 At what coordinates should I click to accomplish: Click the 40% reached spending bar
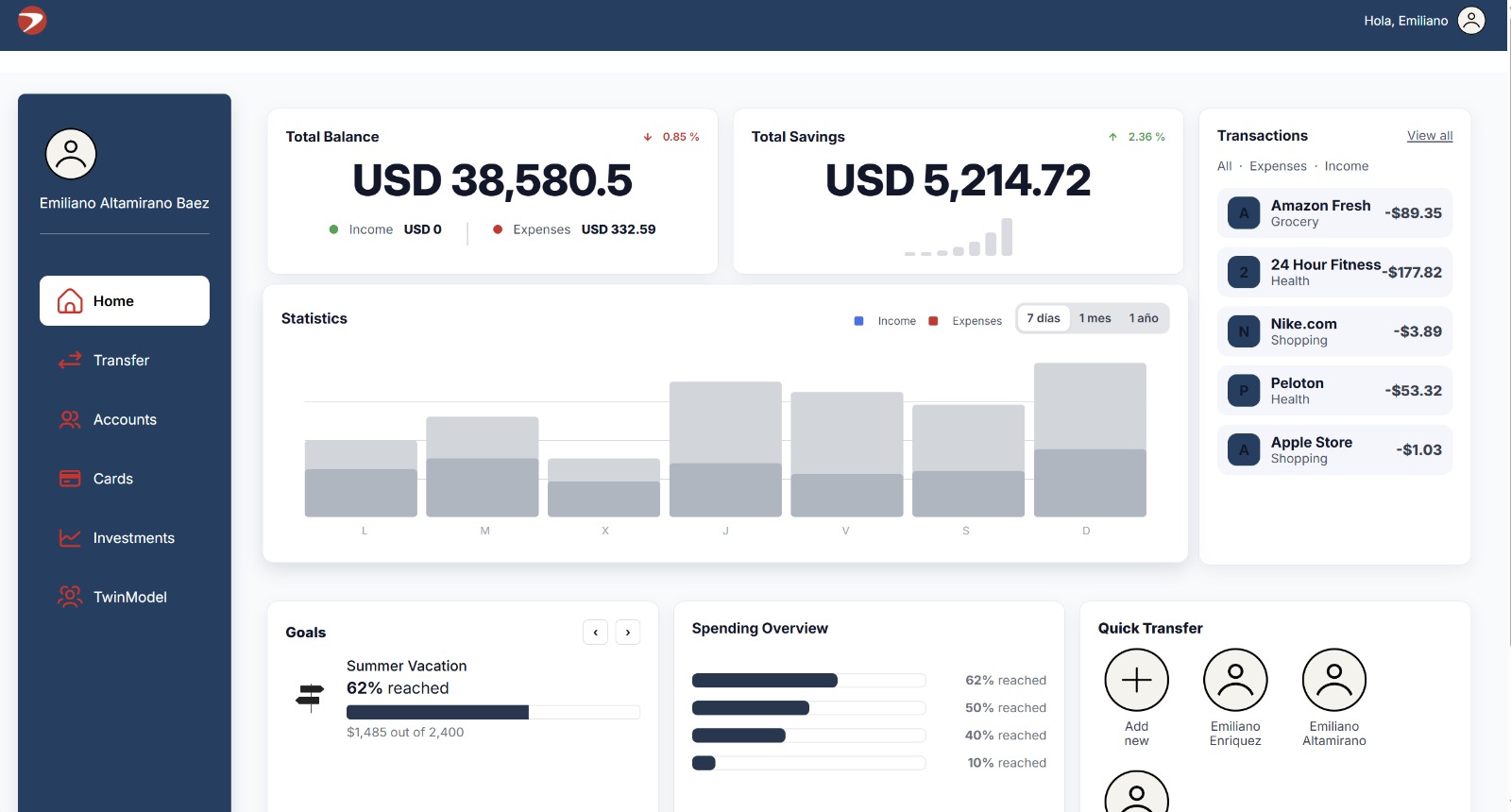click(808, 736)
